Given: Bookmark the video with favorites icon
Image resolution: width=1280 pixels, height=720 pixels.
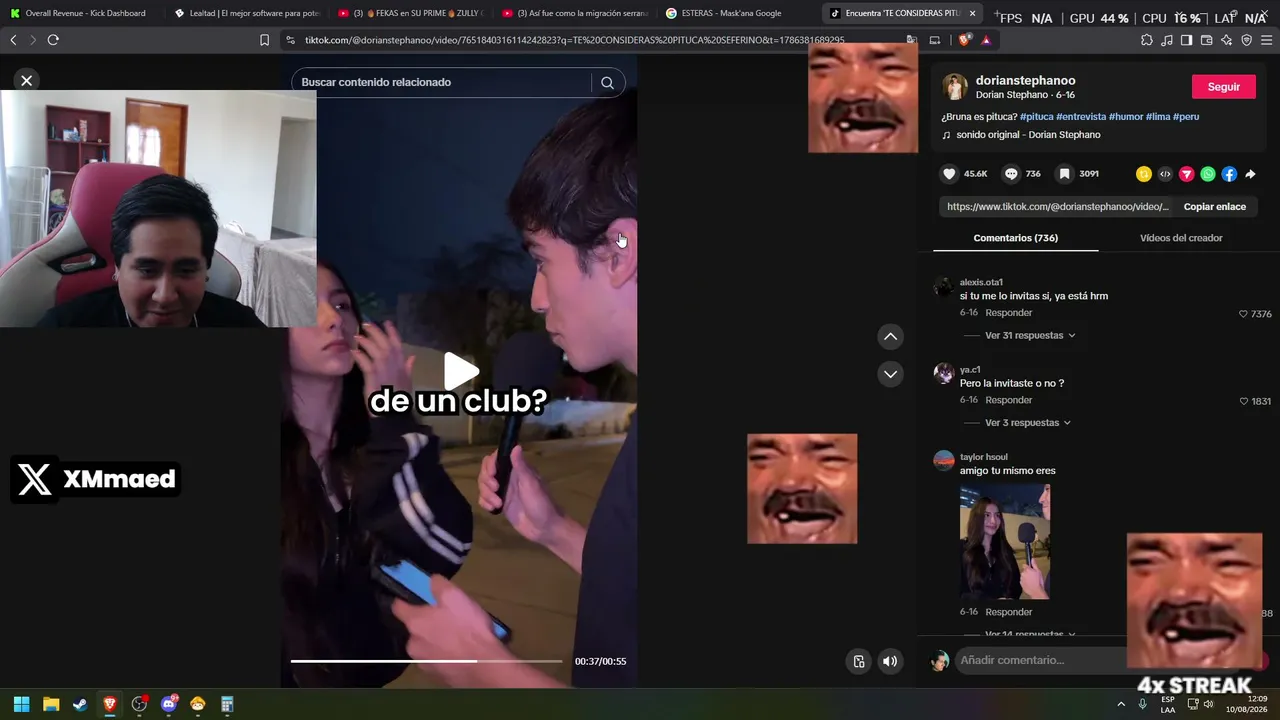Looking at the screenshot, I should [x=1065, y=174].
